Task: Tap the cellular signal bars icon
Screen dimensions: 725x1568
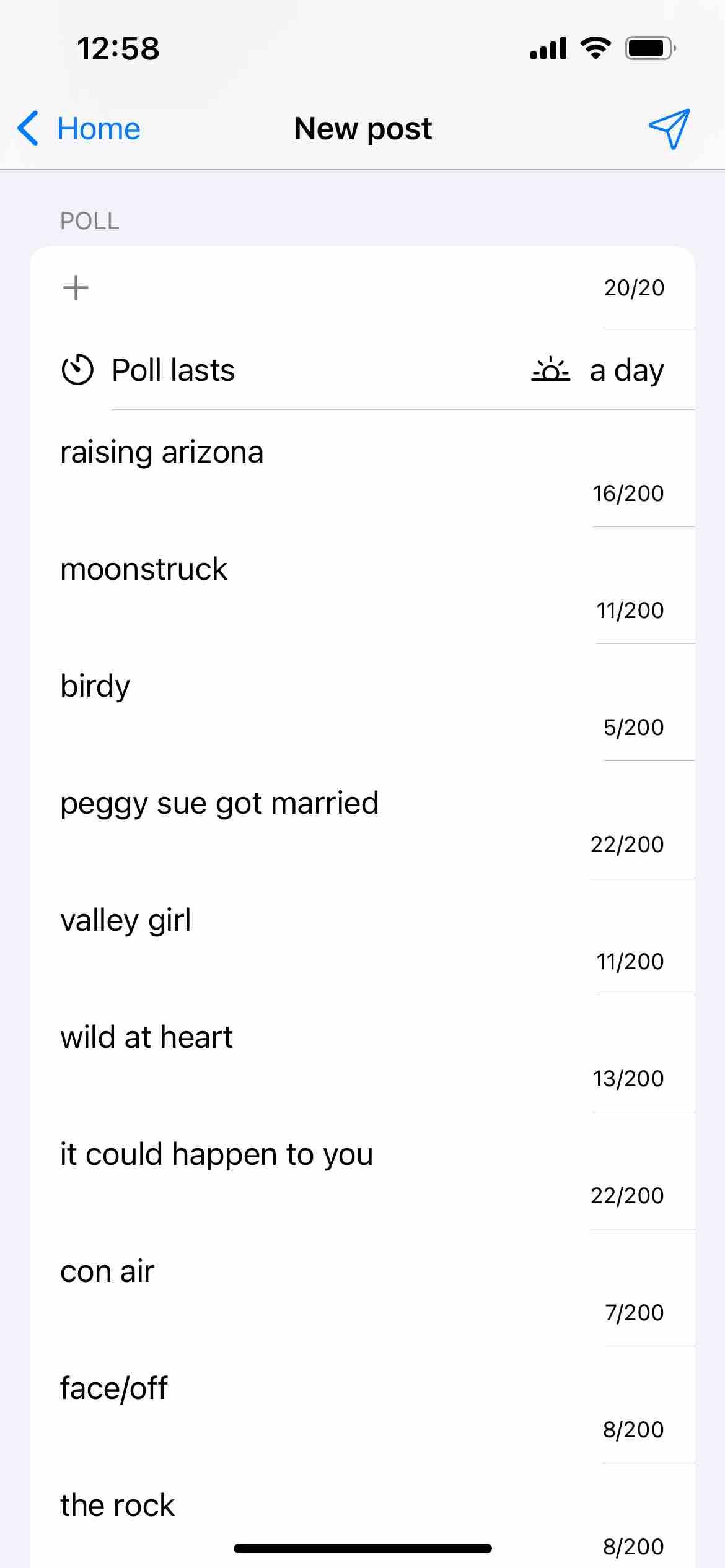Action: 548,48
